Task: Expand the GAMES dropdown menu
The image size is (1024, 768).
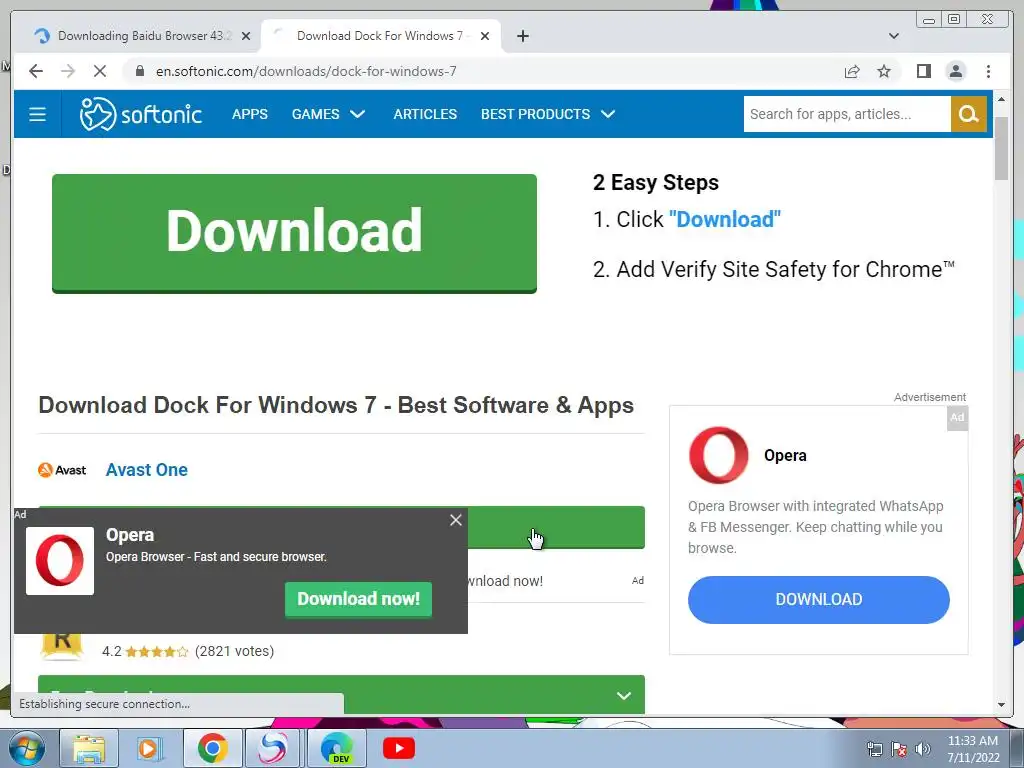Action: point(328,114)
